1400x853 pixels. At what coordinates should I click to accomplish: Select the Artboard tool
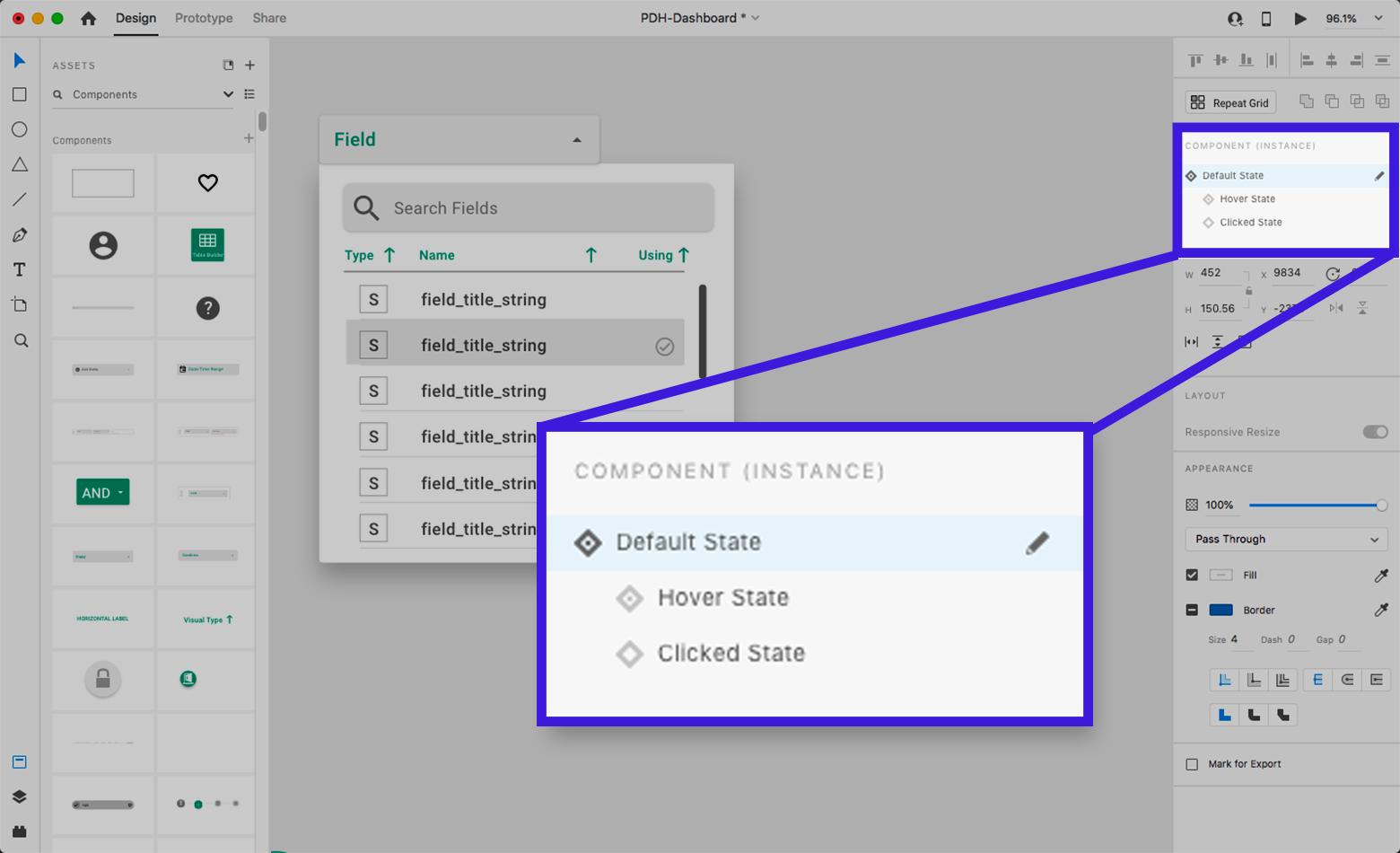(20, 304)
